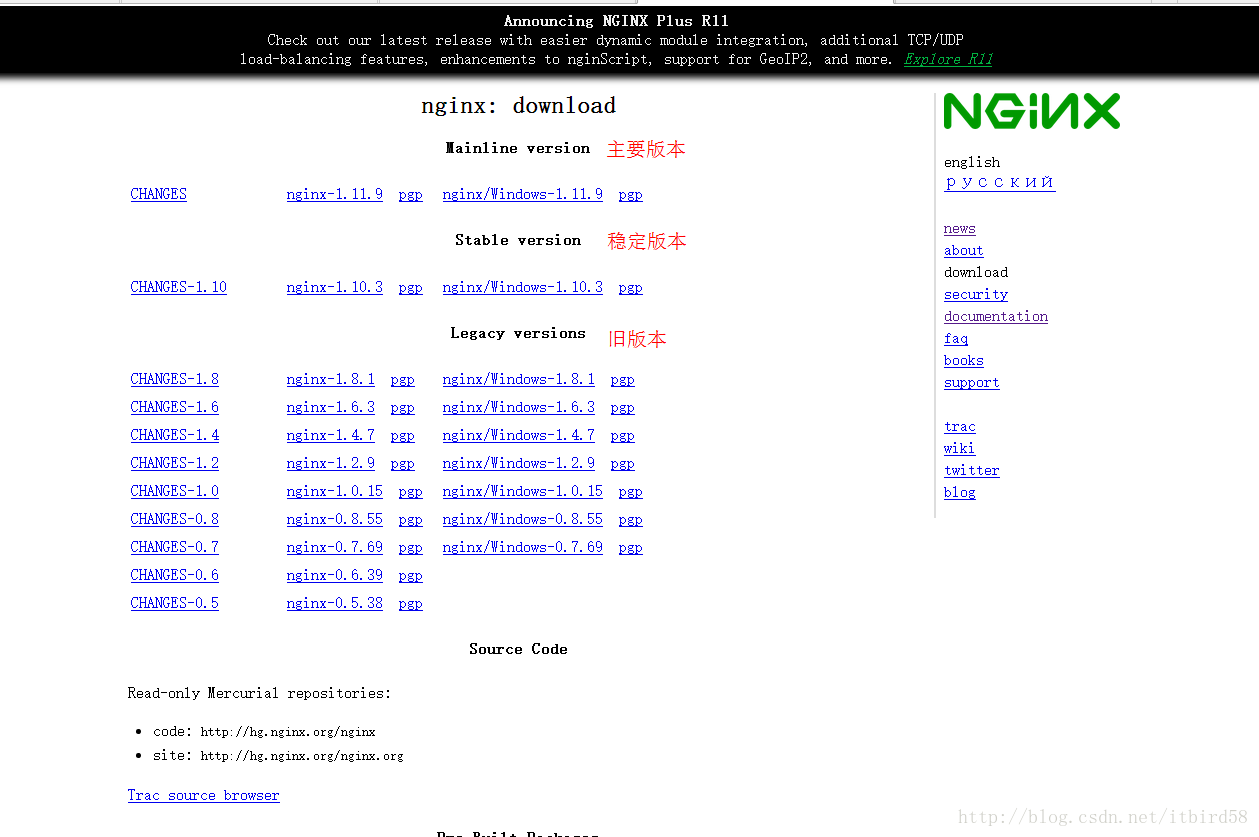Open pgp signature for nginx-1.8.1

pos(402,380)
